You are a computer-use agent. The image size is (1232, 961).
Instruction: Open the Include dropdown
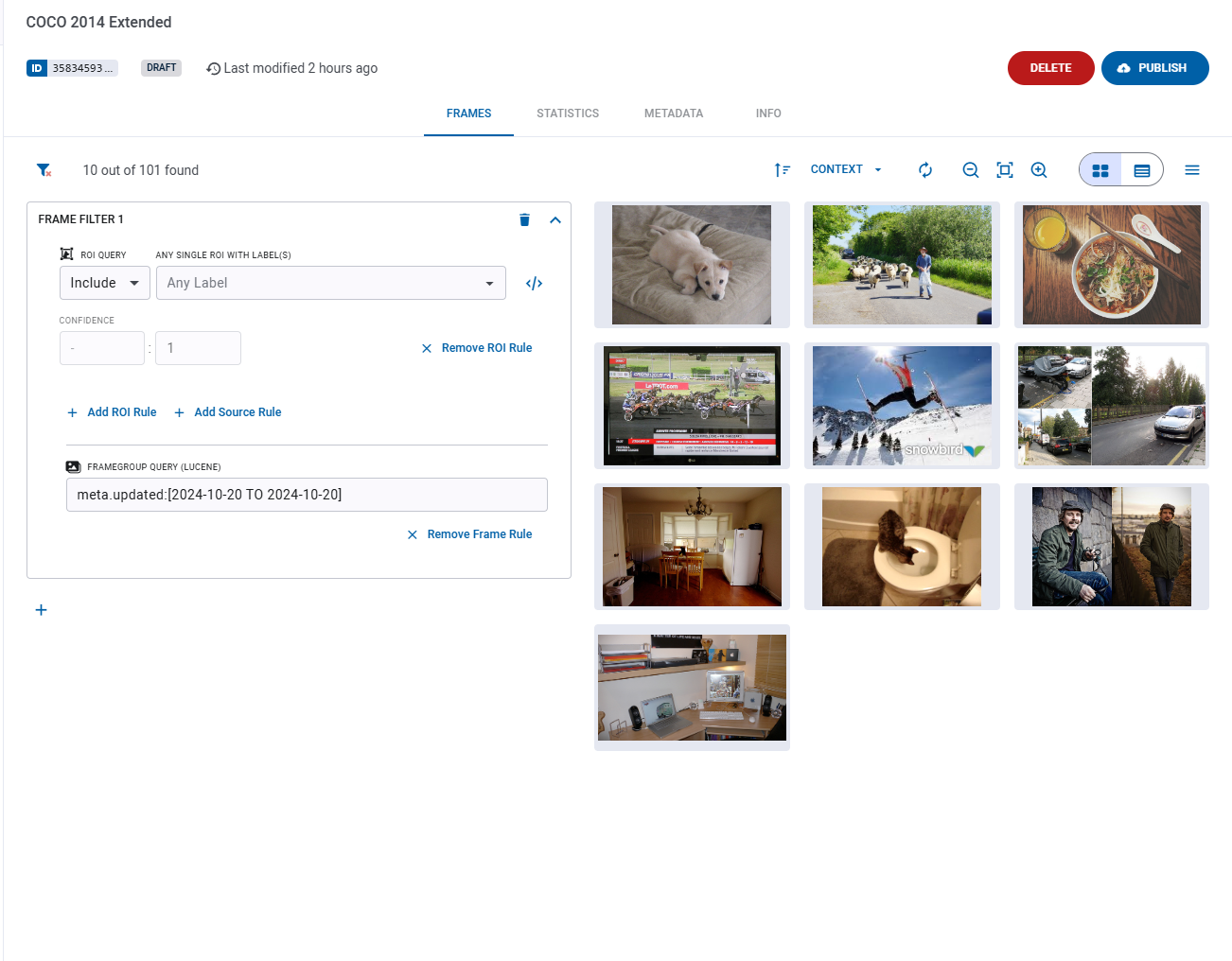click(104, 283)
